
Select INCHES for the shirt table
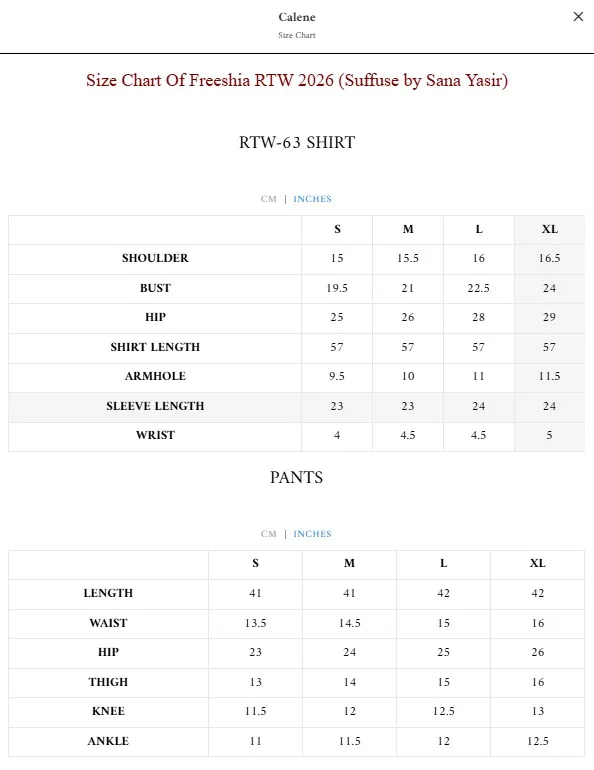click(x=312, y=199)
